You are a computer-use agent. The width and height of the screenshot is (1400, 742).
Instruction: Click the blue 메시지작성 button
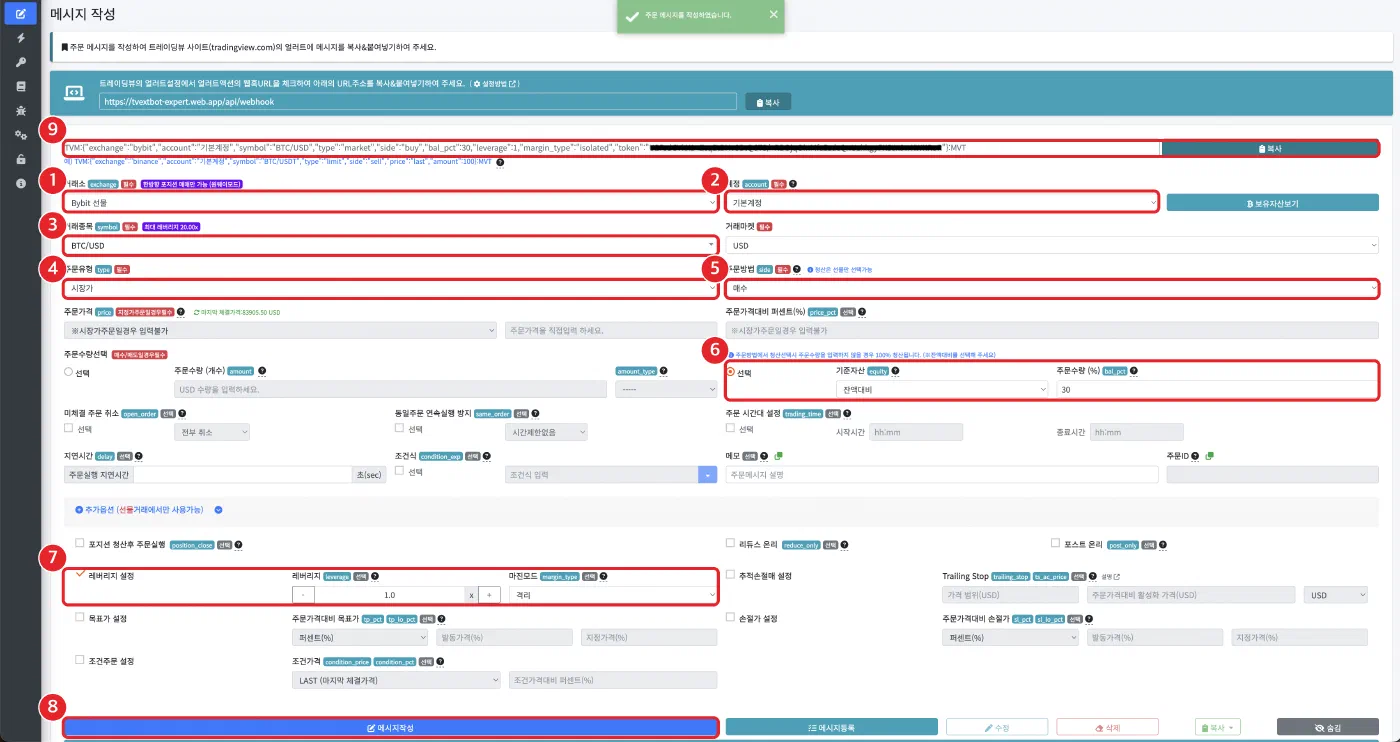pyautogui.click(x=390, y=727)
